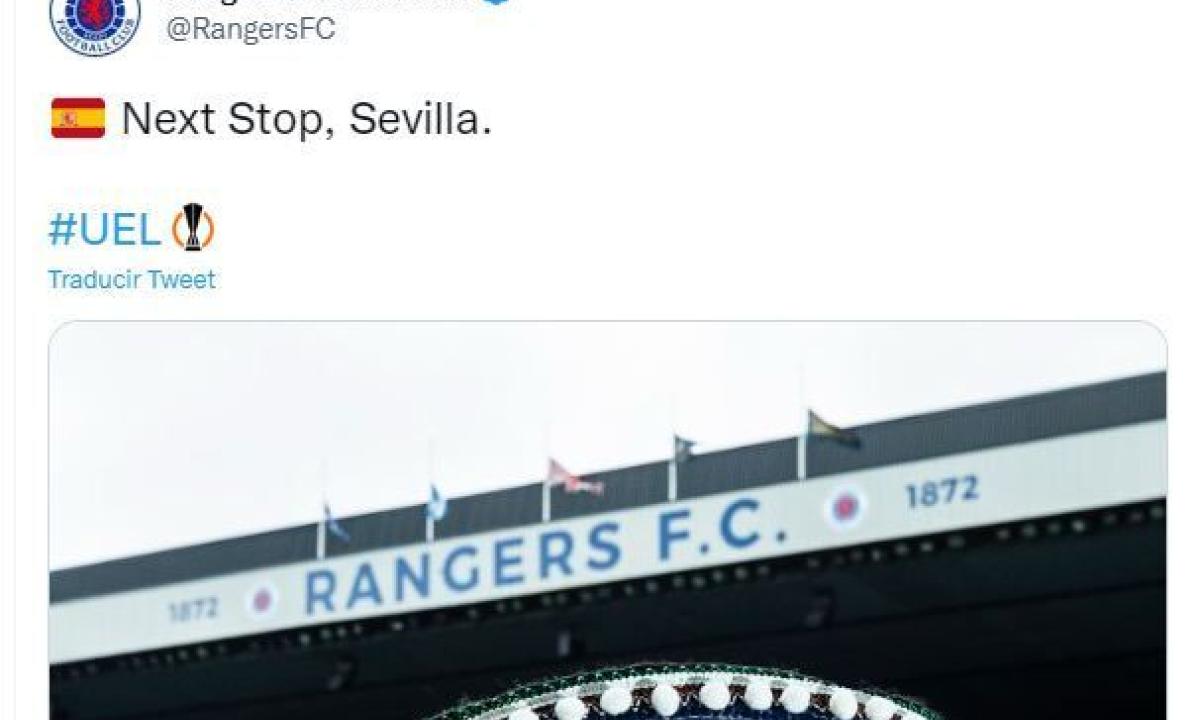
Task: Click the left-hand 1872 on the sign
Action: click(195, 608)
